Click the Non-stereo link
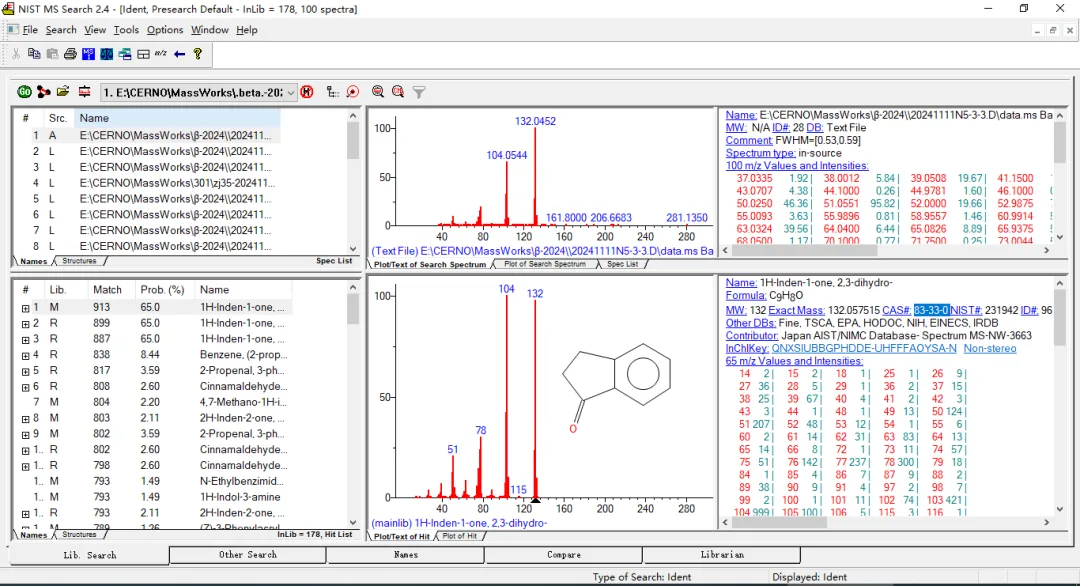 [x=989, y=349]
